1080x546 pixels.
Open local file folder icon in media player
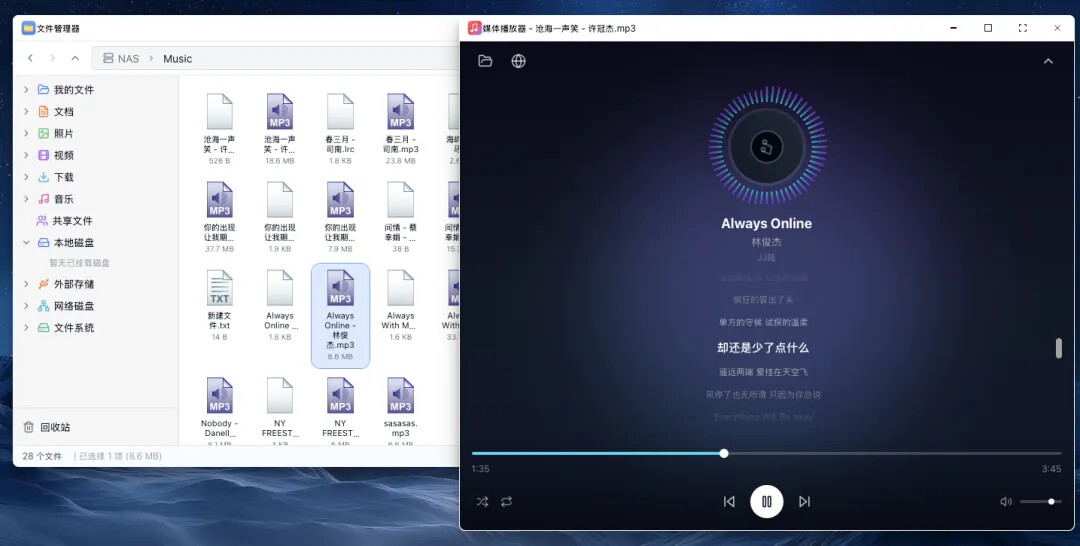click(485, 61)
